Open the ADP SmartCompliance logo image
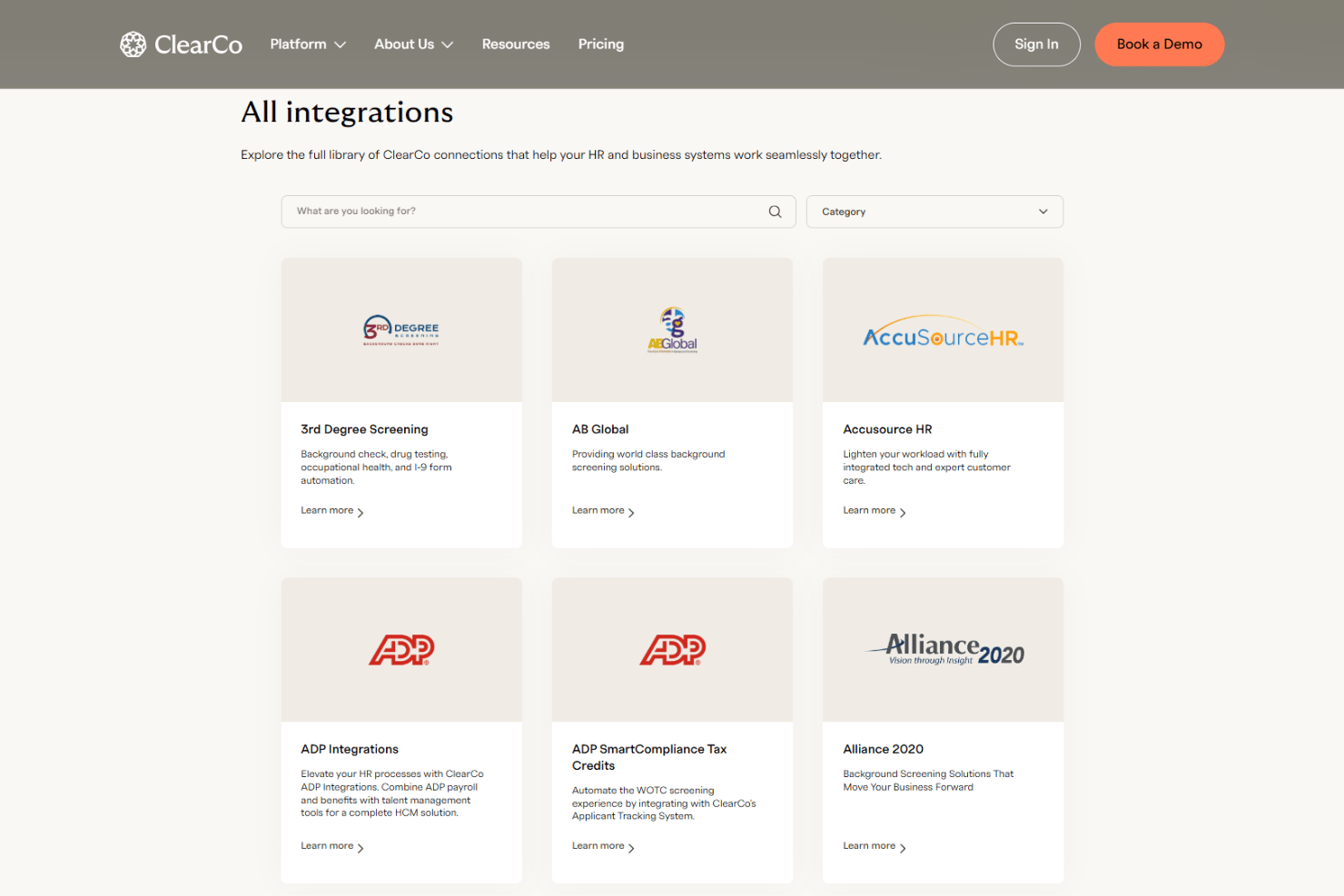Image resolution: width=1344 pixels, height=896 pixels. click(673, 650)
